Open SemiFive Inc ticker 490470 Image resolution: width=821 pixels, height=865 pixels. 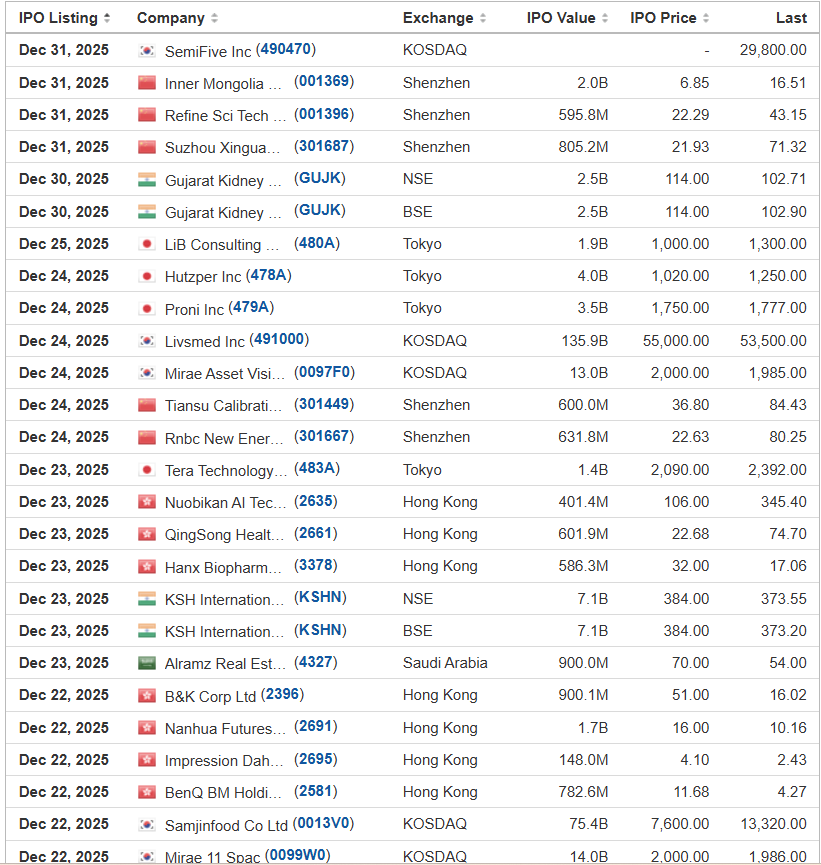(286, 49)
